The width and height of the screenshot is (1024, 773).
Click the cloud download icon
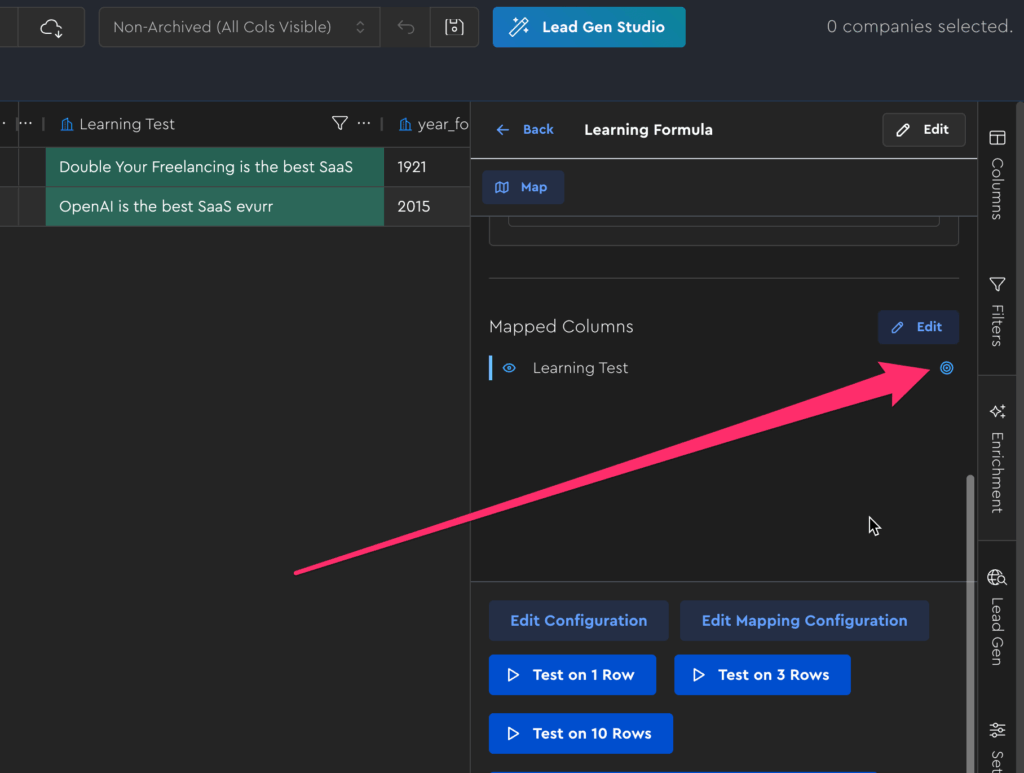tap(51, 27)
